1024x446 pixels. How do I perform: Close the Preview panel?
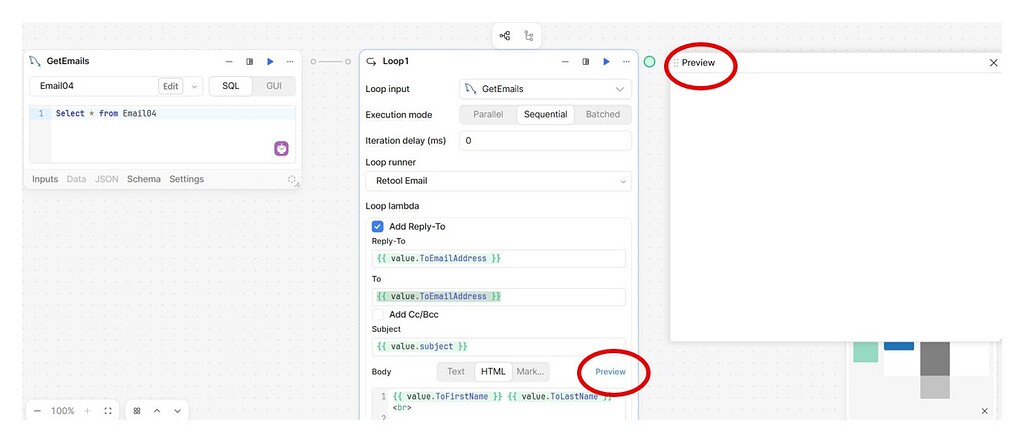pos(993,63)
